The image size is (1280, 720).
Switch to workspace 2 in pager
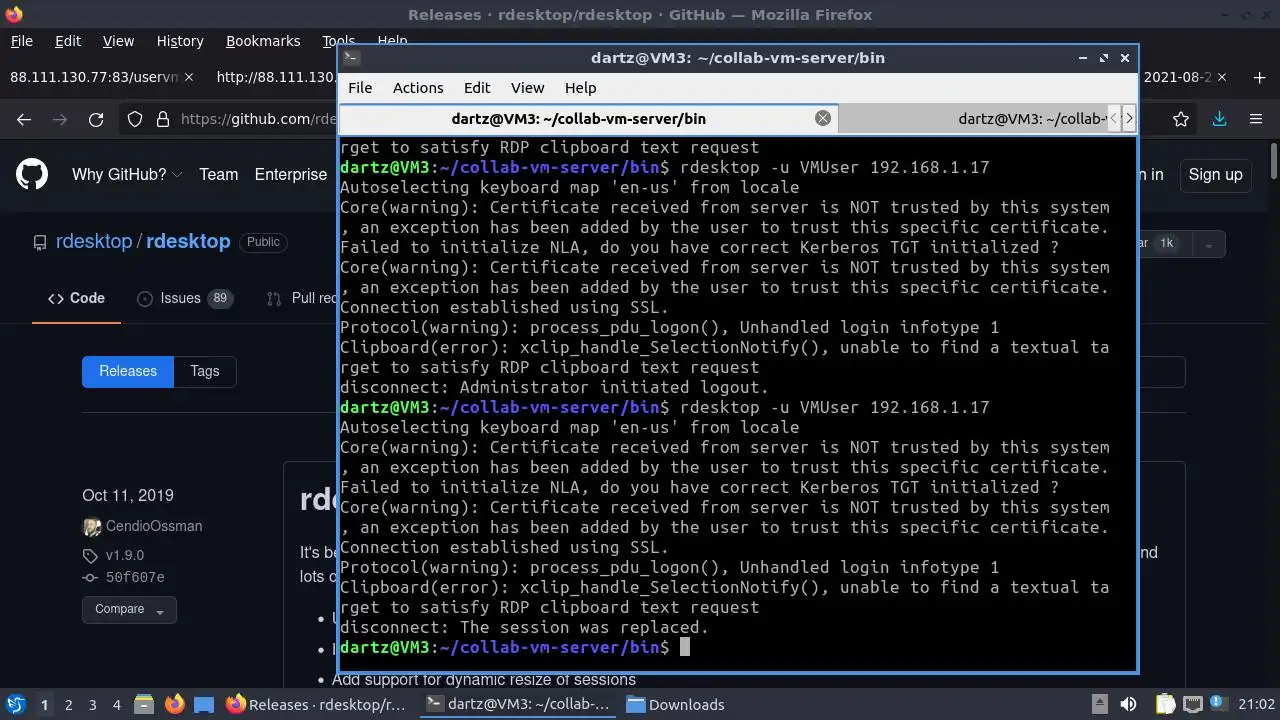coord(69,704)
